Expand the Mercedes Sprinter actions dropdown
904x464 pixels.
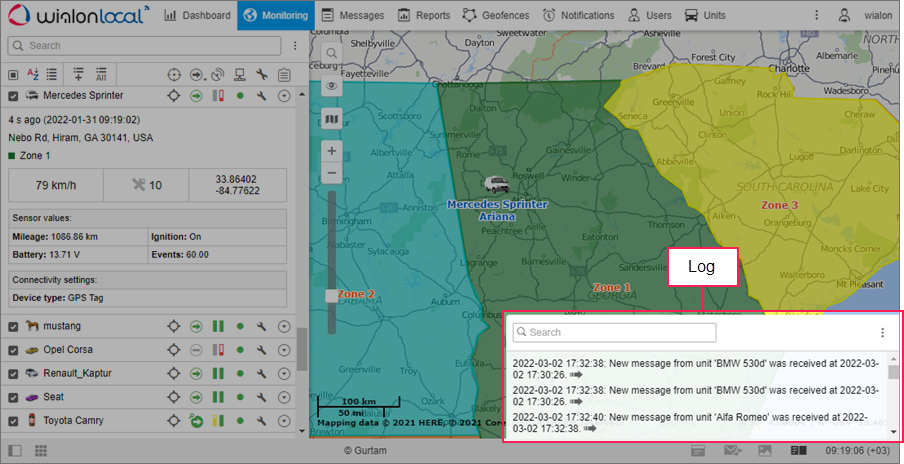click(284, 96)
